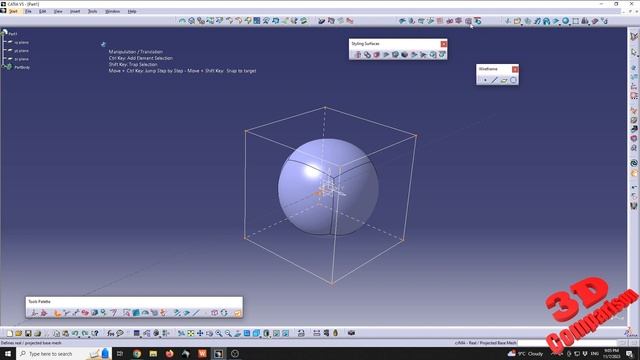
Task: Click the Point tool in Wireframe toolbar
Action: [x=485, y=80]
